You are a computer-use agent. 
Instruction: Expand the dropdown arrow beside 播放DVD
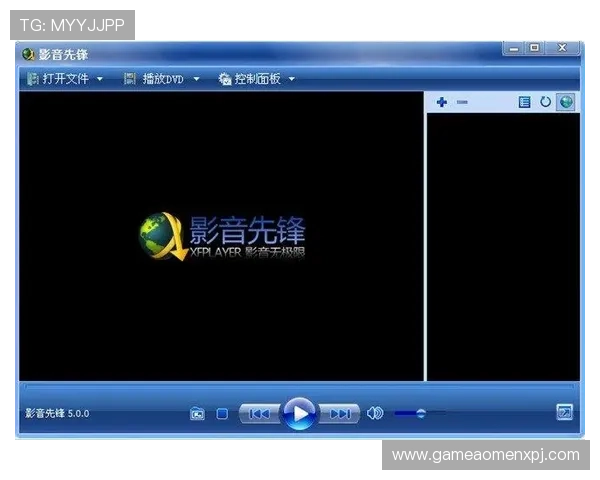(196, 79)
